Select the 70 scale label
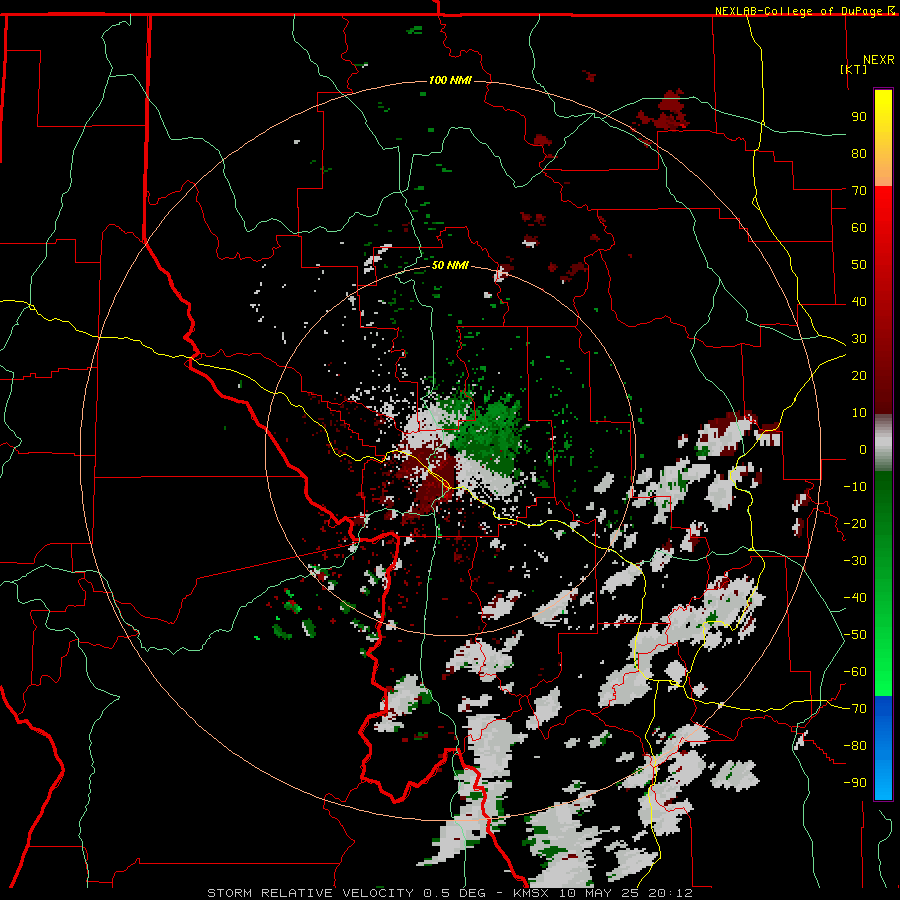Screen dimensions: 900x900 859,191
